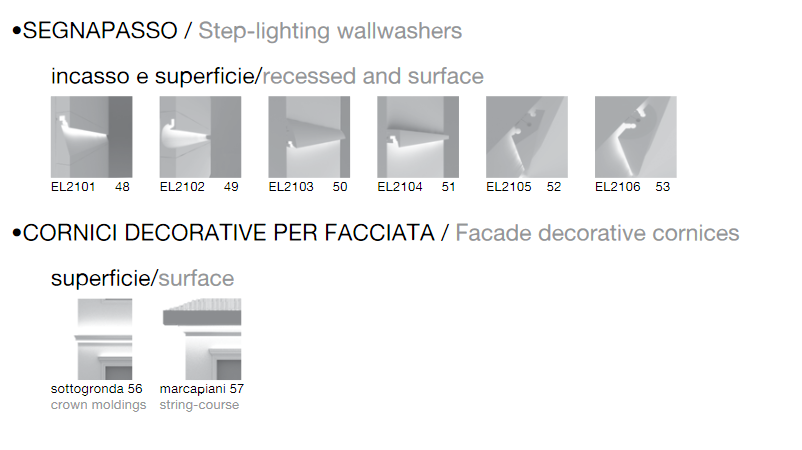Open the EL2104 profile image
Viewport: 802px width, 450px height.
[x=418, y=137]
